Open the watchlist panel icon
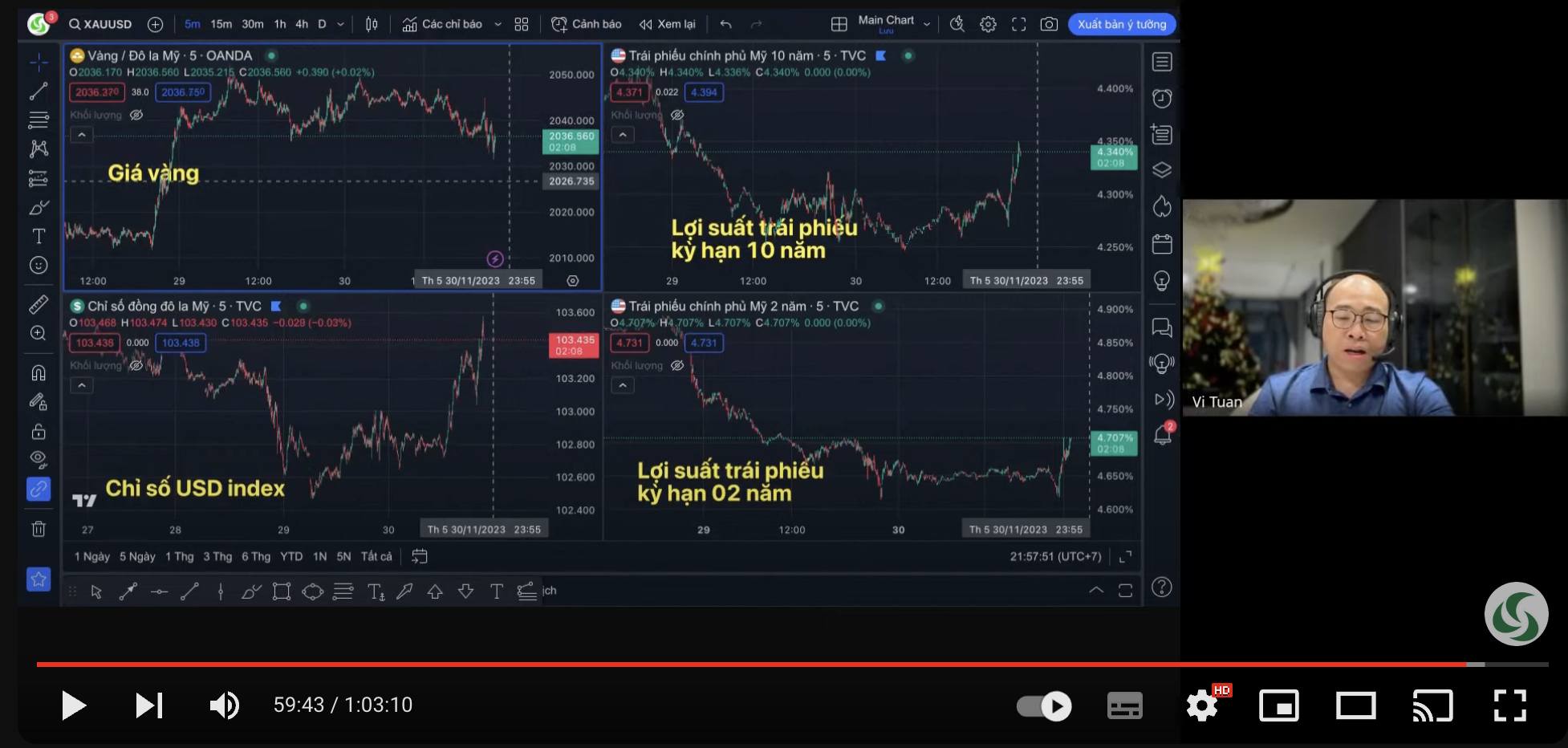 pos(1162,62)
